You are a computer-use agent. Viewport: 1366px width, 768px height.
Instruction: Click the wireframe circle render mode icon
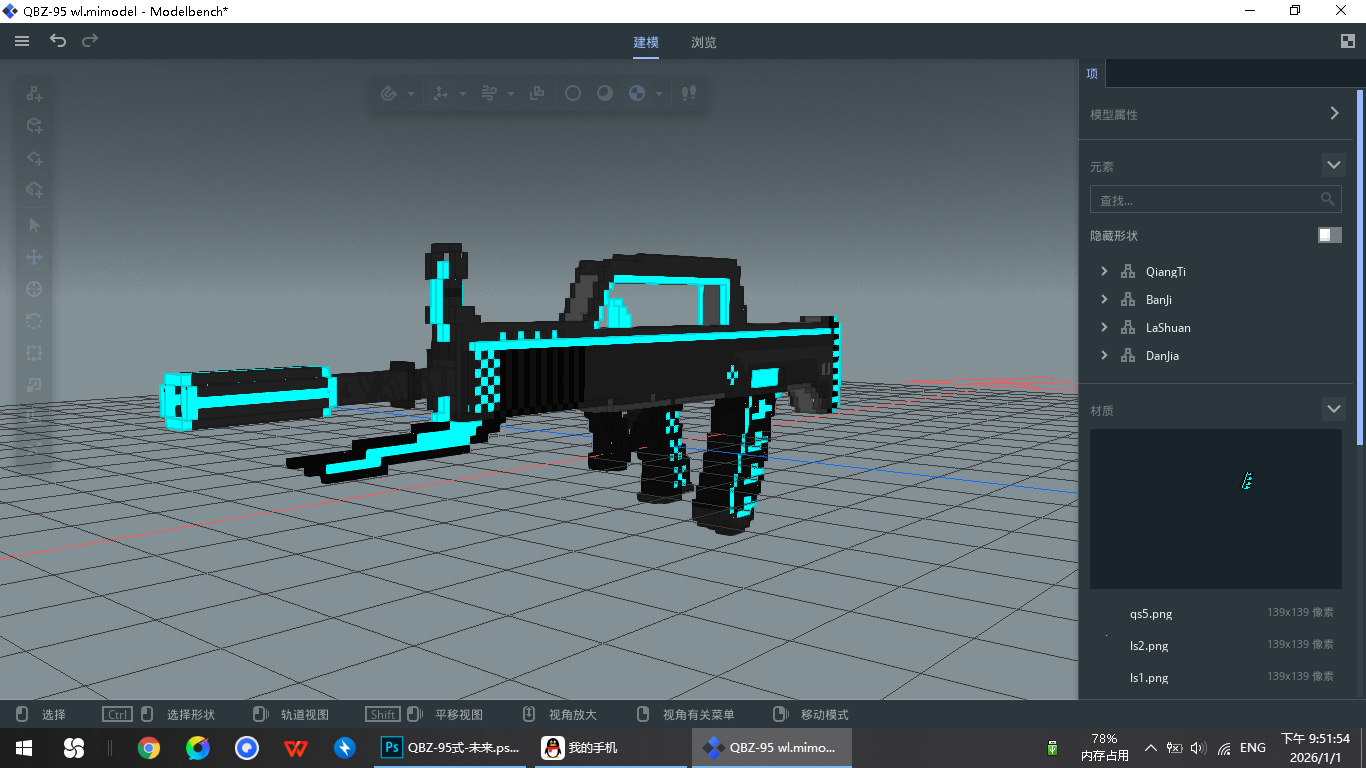point(573,93)
